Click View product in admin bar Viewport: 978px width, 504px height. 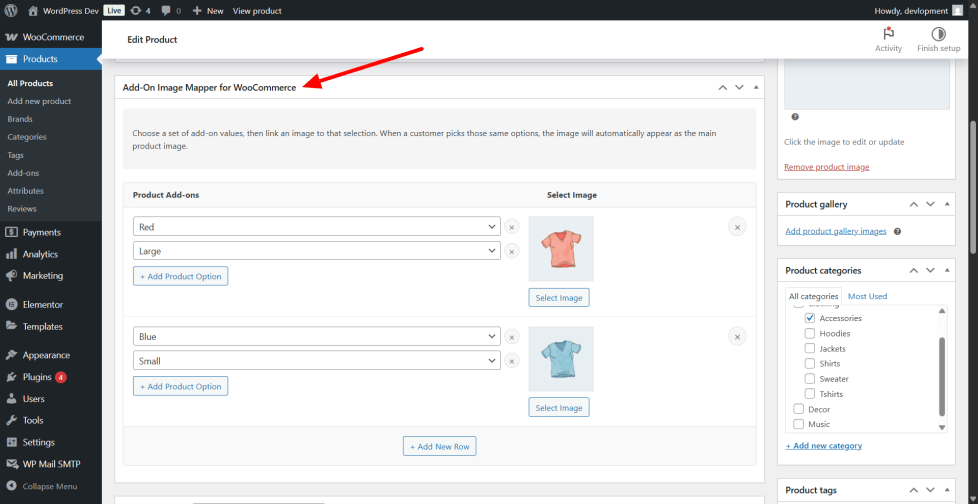click(x=257, y=11)
